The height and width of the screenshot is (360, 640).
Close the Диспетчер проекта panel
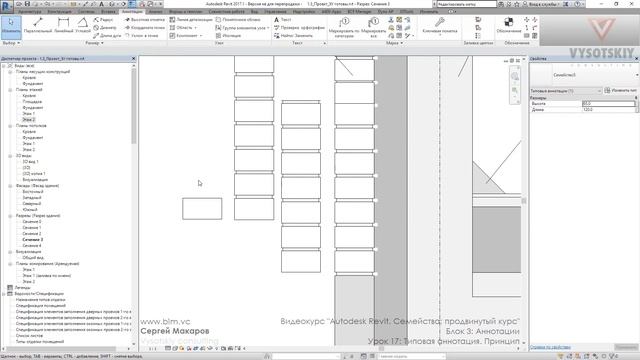133,59
